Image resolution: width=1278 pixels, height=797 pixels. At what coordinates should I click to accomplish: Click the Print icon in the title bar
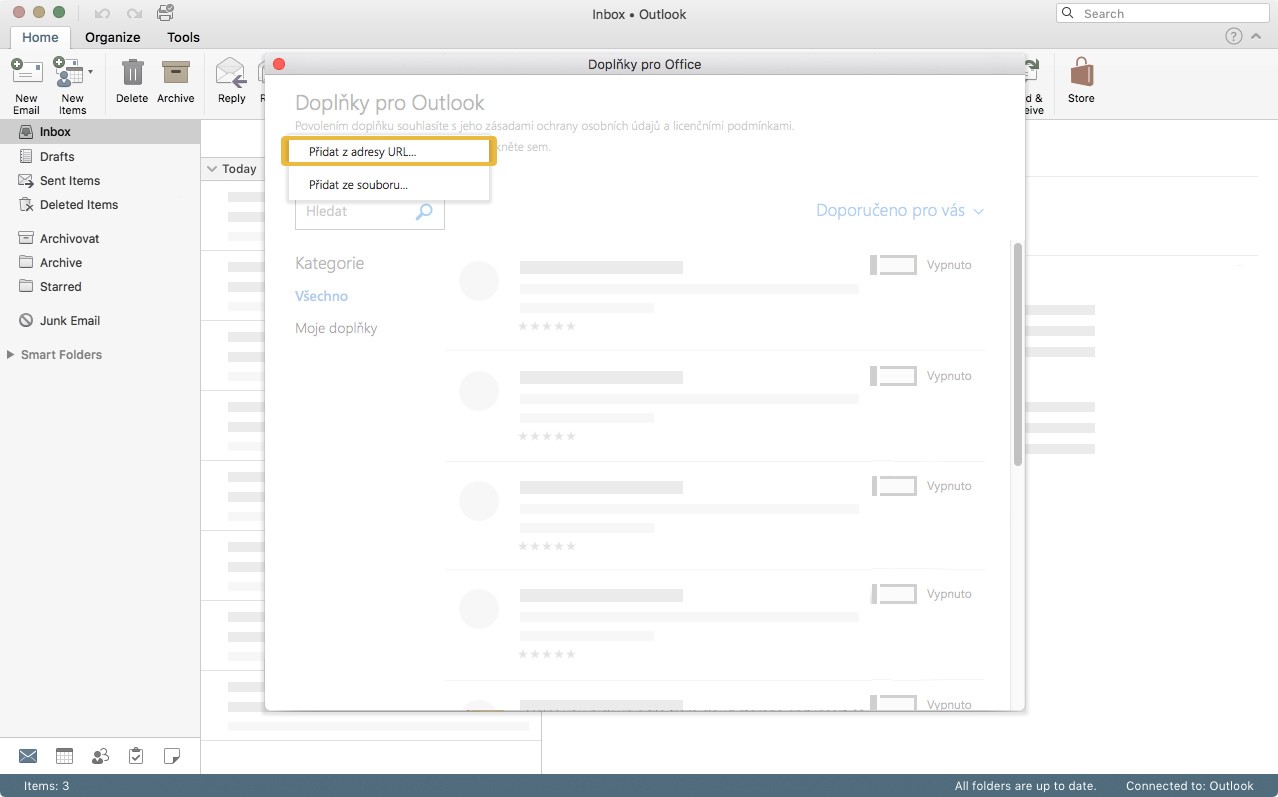[x=166, y=13]
